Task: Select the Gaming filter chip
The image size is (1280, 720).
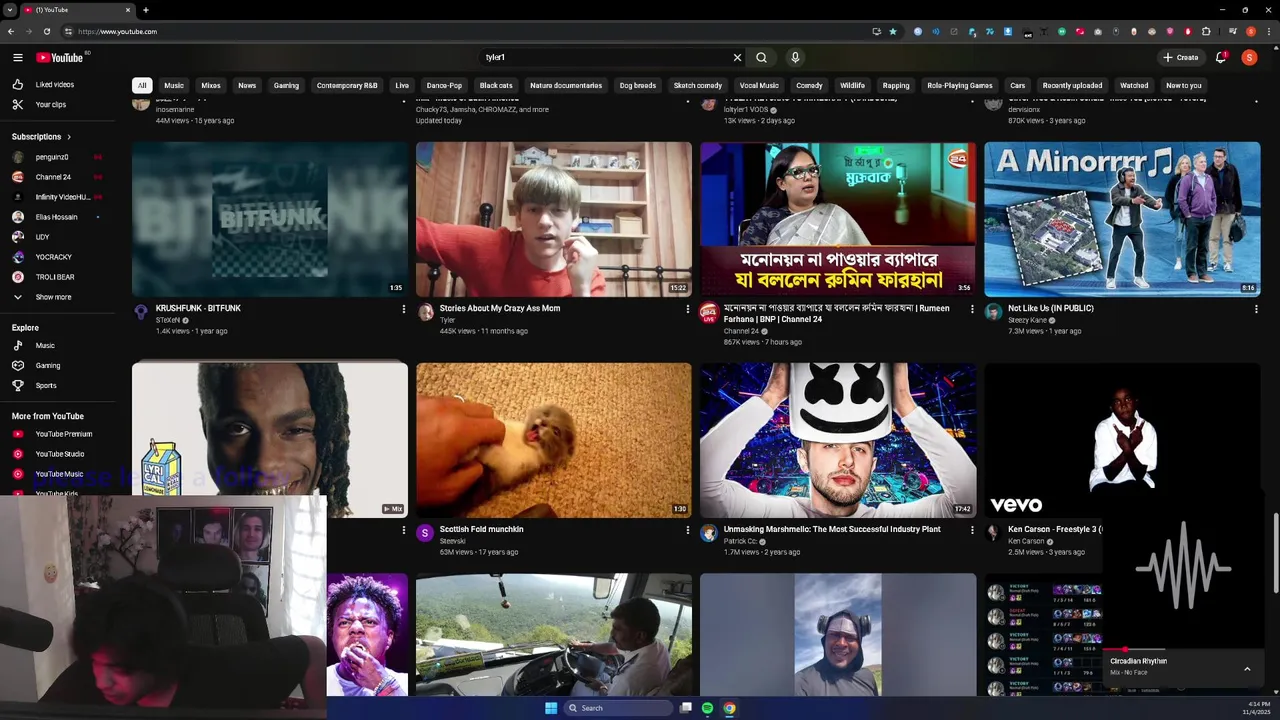Action: [286, 86]
